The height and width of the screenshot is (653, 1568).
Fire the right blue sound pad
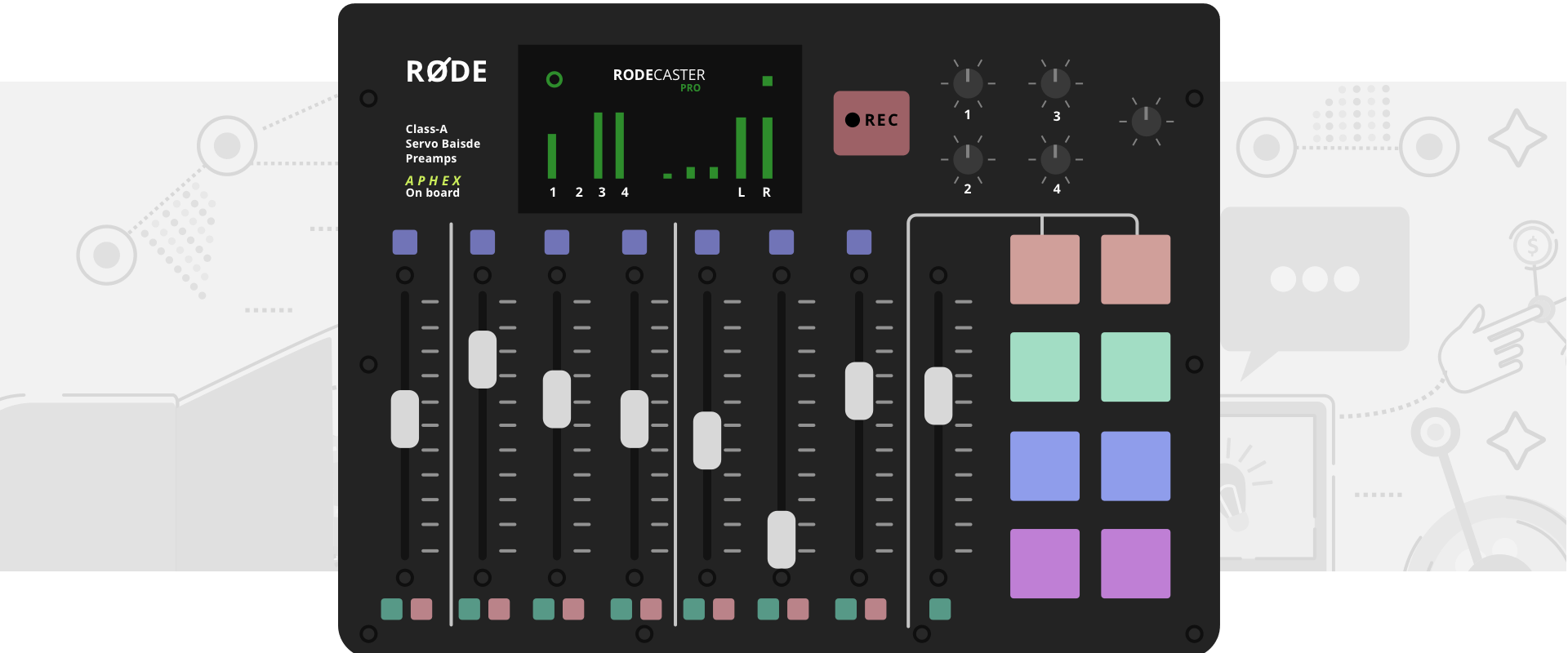1135,466
